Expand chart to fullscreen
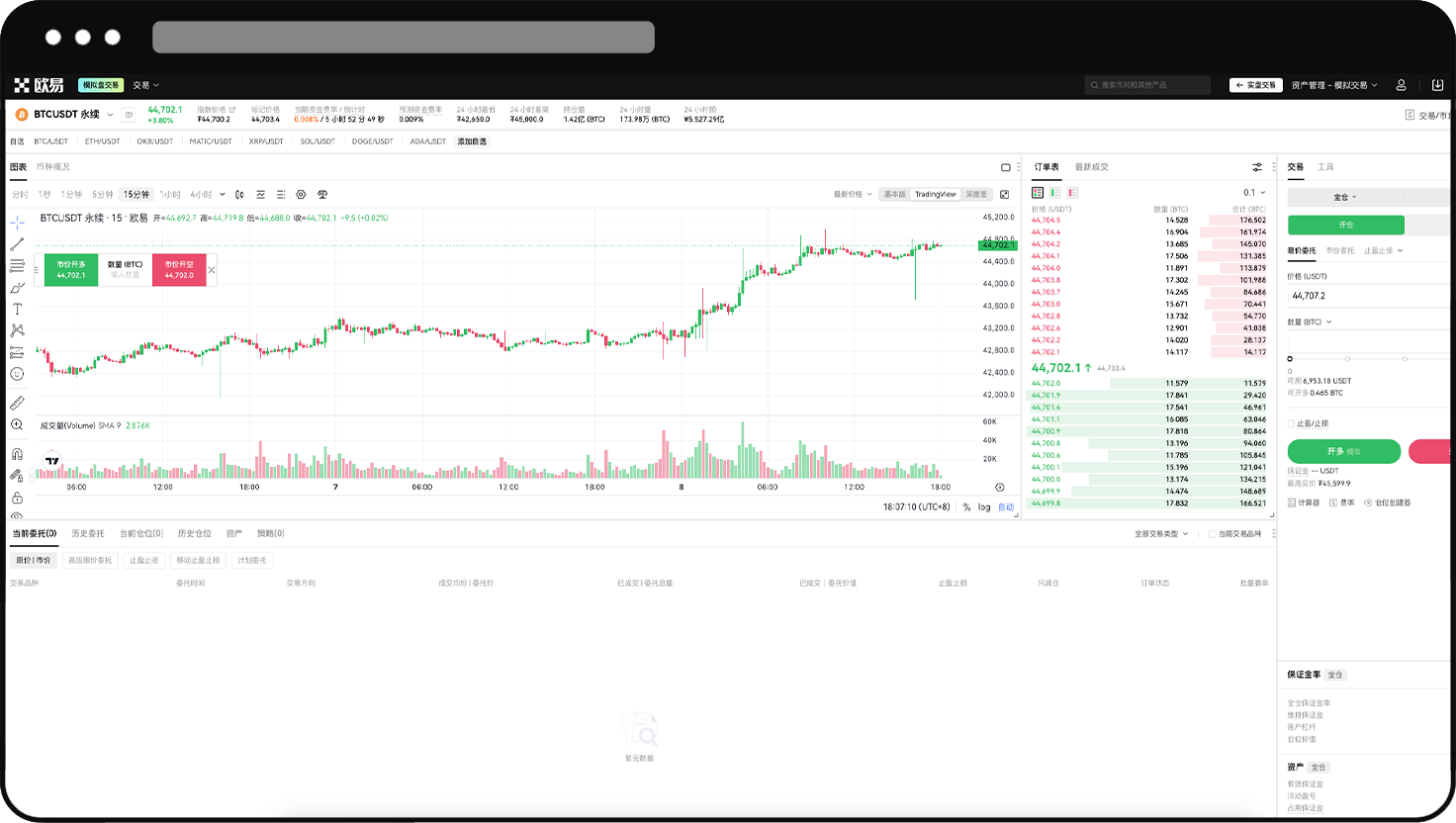 [1005, 195]
